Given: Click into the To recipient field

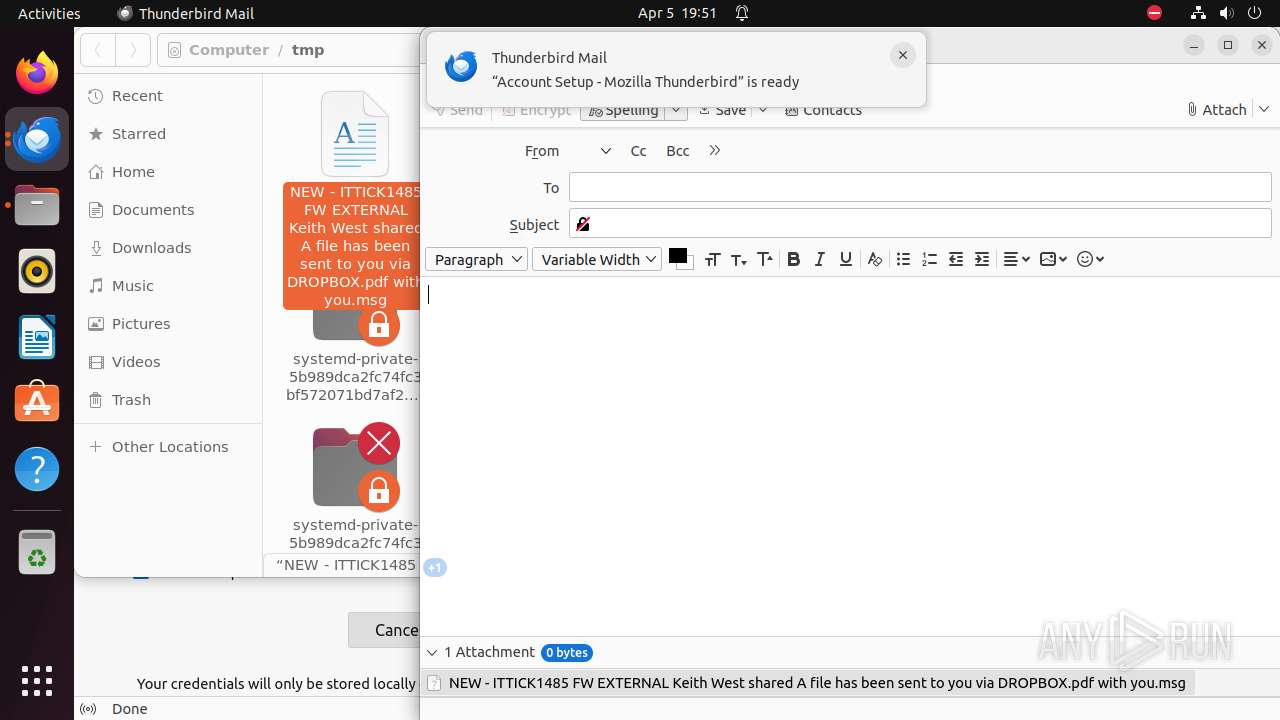Looking at the screenshot, I should (x=920, y=187).
